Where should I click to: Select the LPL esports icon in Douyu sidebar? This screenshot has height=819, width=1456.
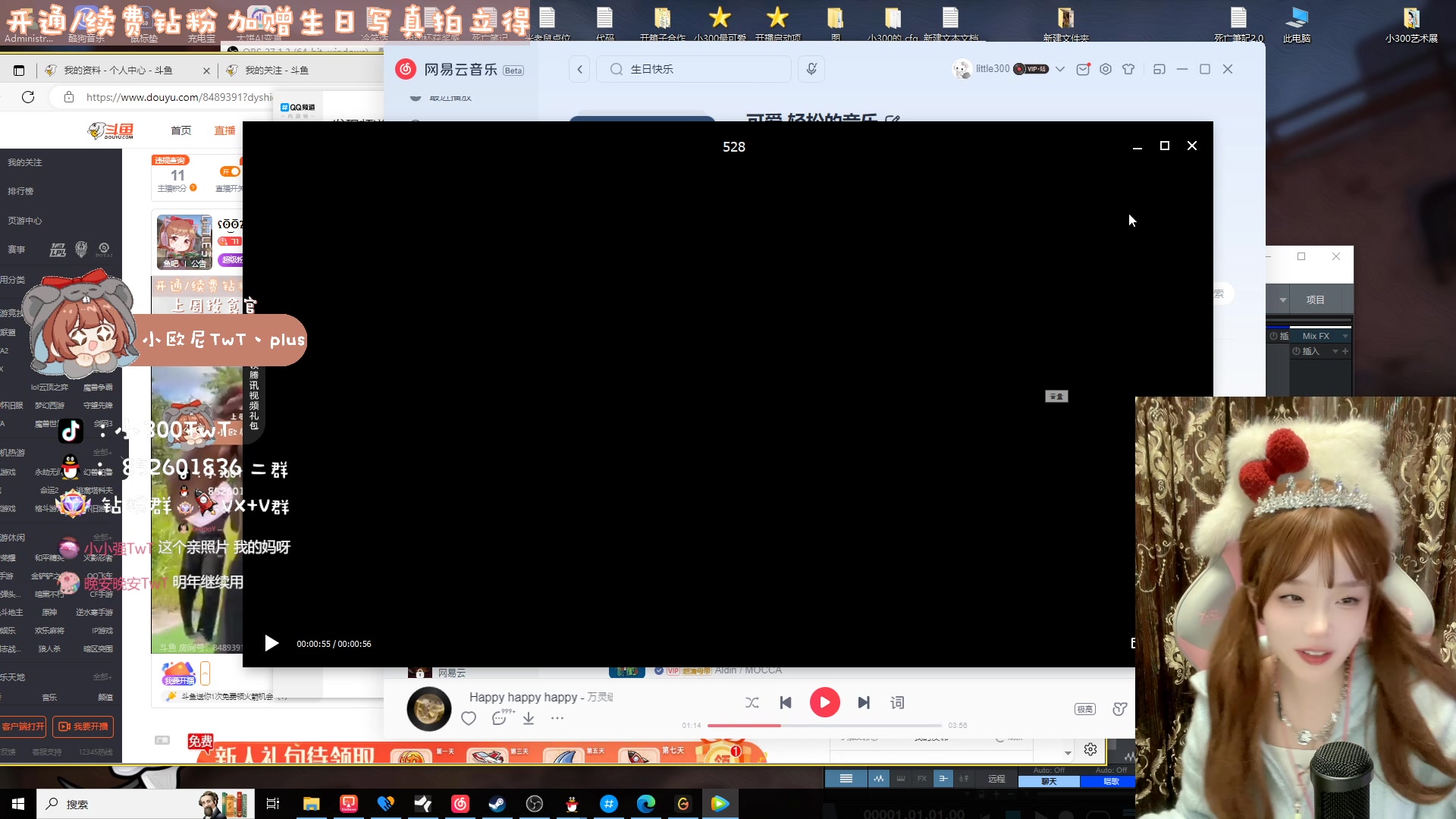(x=58, y=249)
